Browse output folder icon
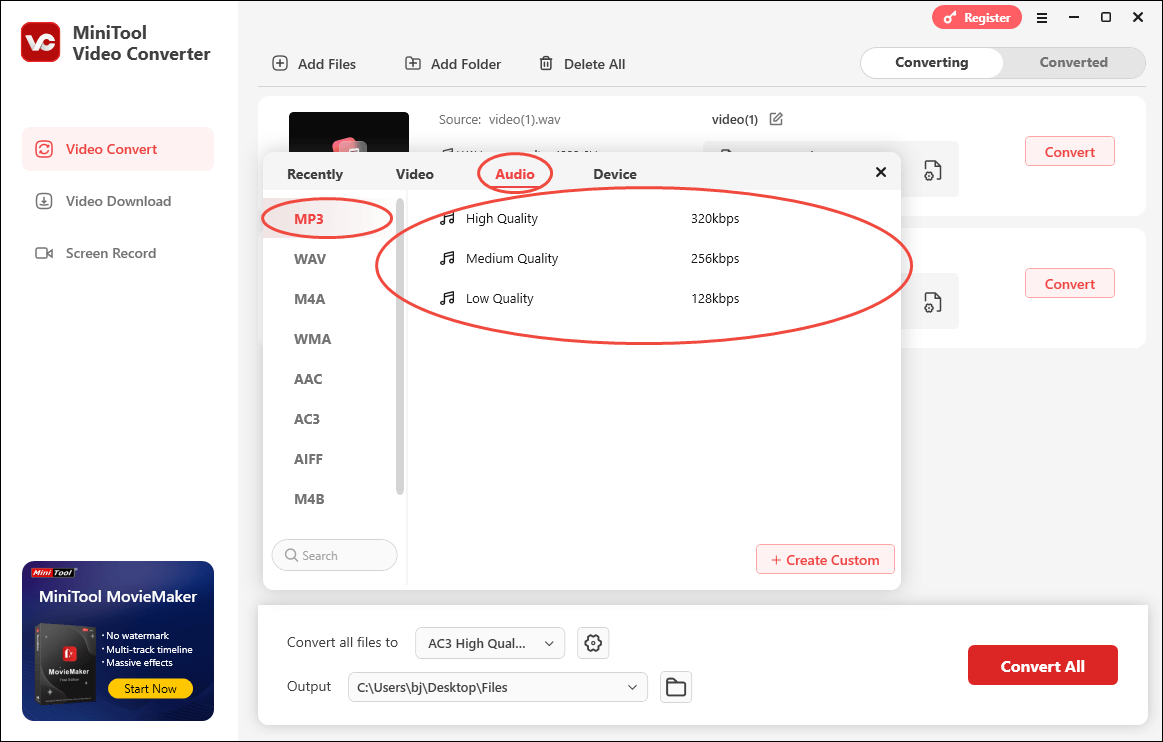1163x742 pixels. tap(676, 687)
